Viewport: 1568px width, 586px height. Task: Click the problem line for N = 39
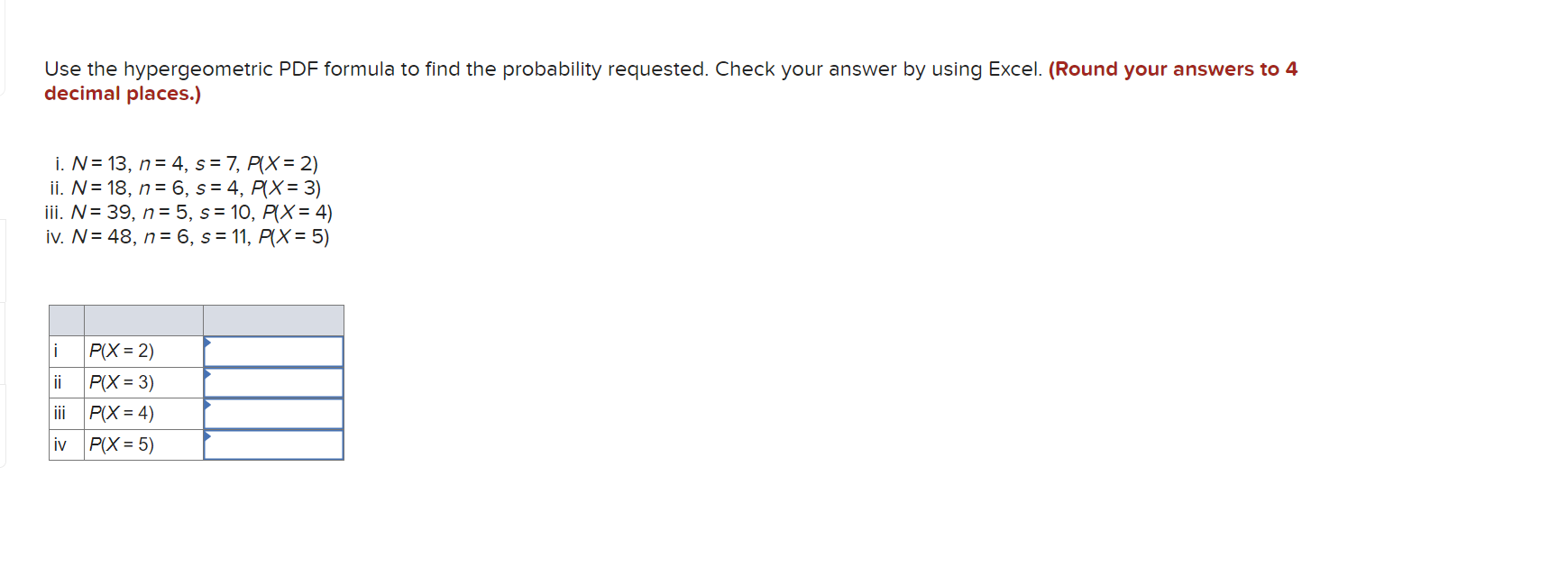[188, 213]
